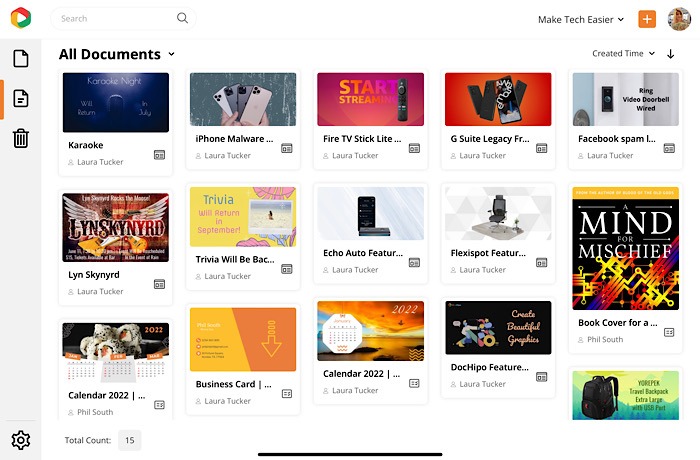The width and height of the screenshot is (700, 460).
Task: Open the Templates page icon in sidebar
Action: [21, 59]
